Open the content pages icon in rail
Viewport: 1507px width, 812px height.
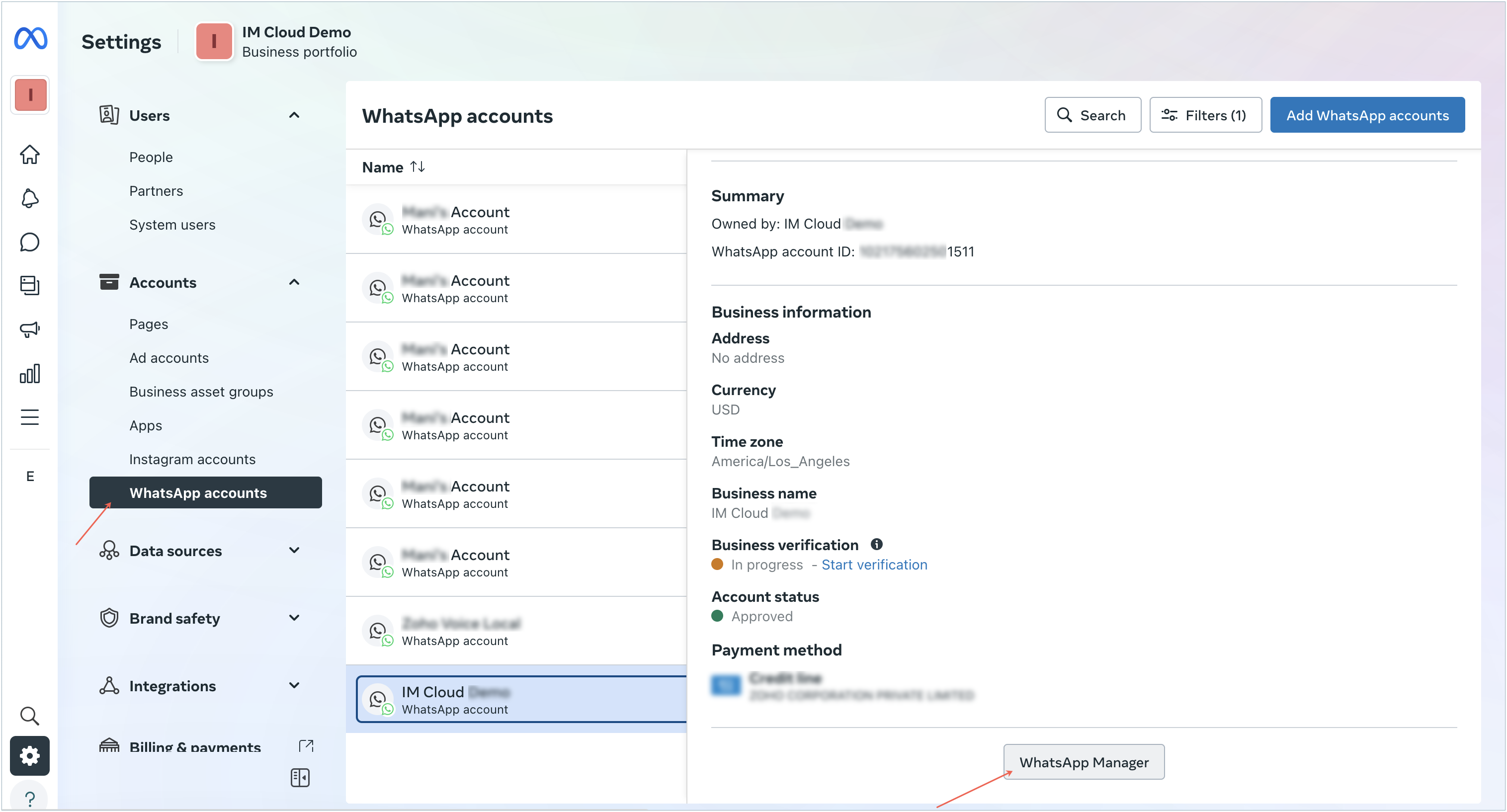click(30, 285)
